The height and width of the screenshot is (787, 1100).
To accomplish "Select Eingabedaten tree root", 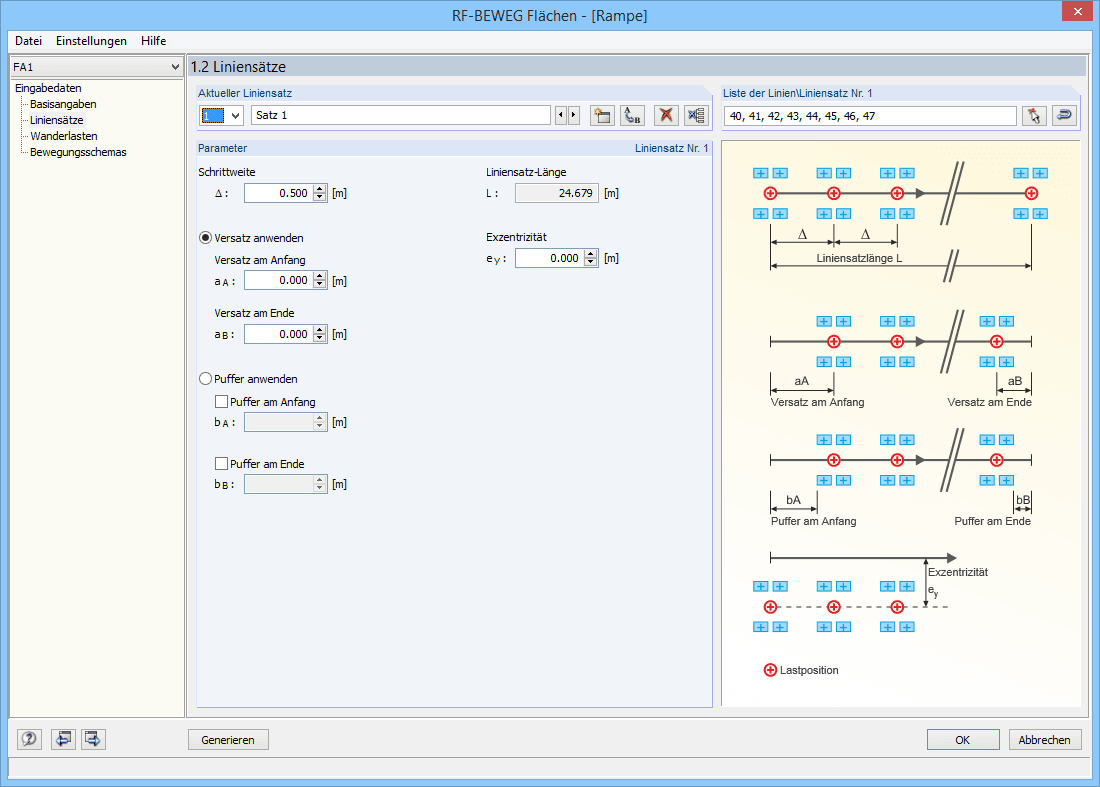I will click(x=48, y=88).
